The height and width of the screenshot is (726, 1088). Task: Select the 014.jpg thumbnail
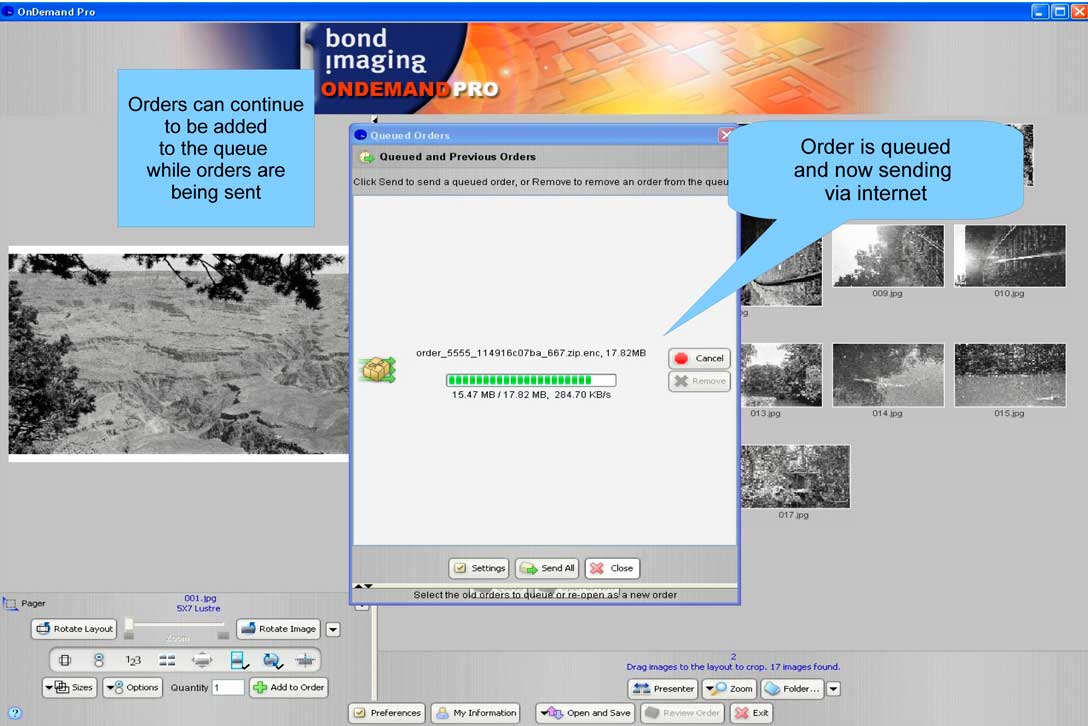click(887, 375)
